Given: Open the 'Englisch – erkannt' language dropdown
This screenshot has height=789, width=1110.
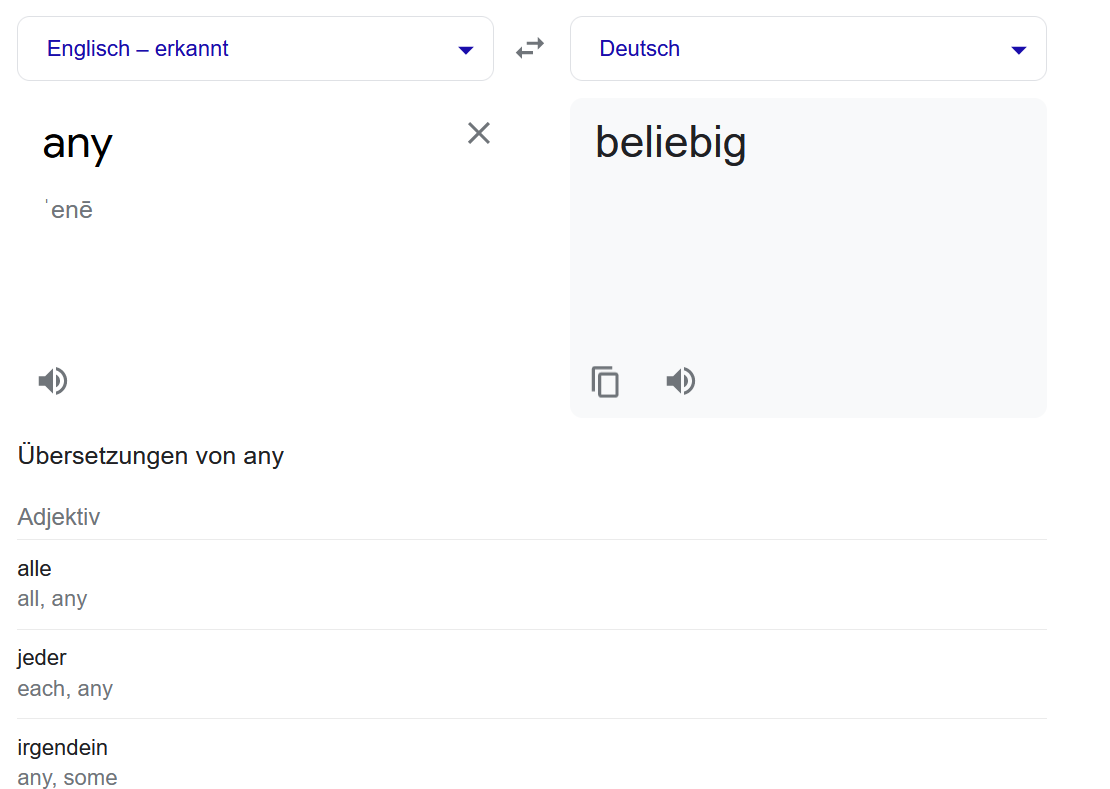Looking at the screenshot, I should pyautogui.click(x=256, y=49).
